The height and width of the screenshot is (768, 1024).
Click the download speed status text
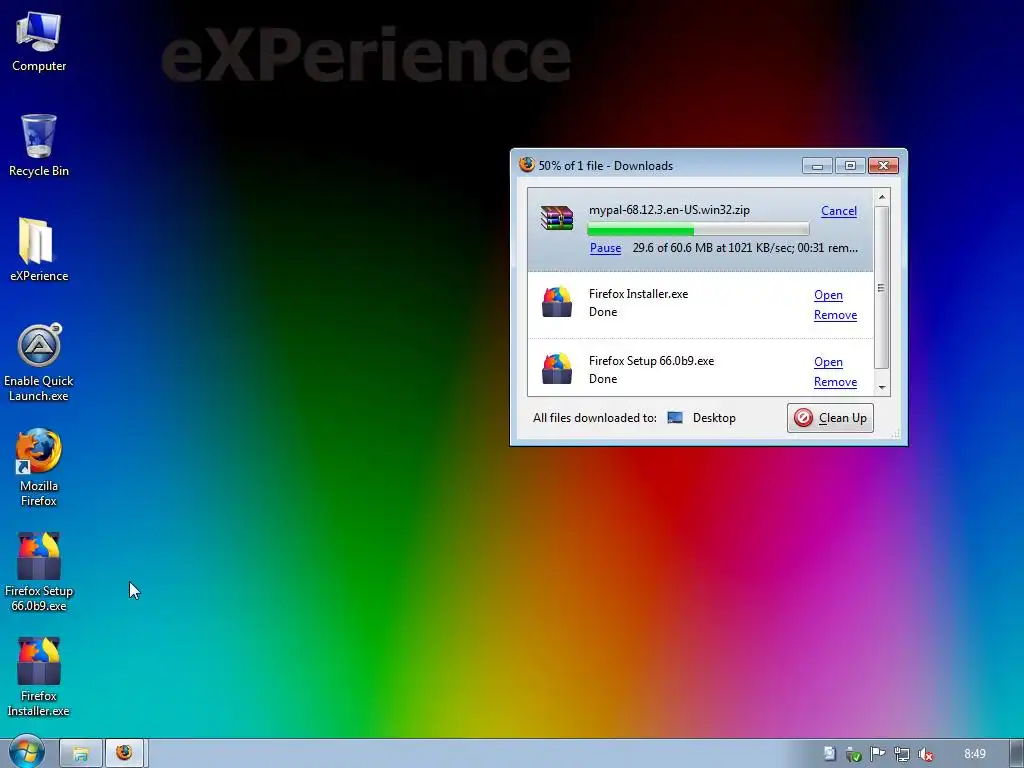pos(745,248)
